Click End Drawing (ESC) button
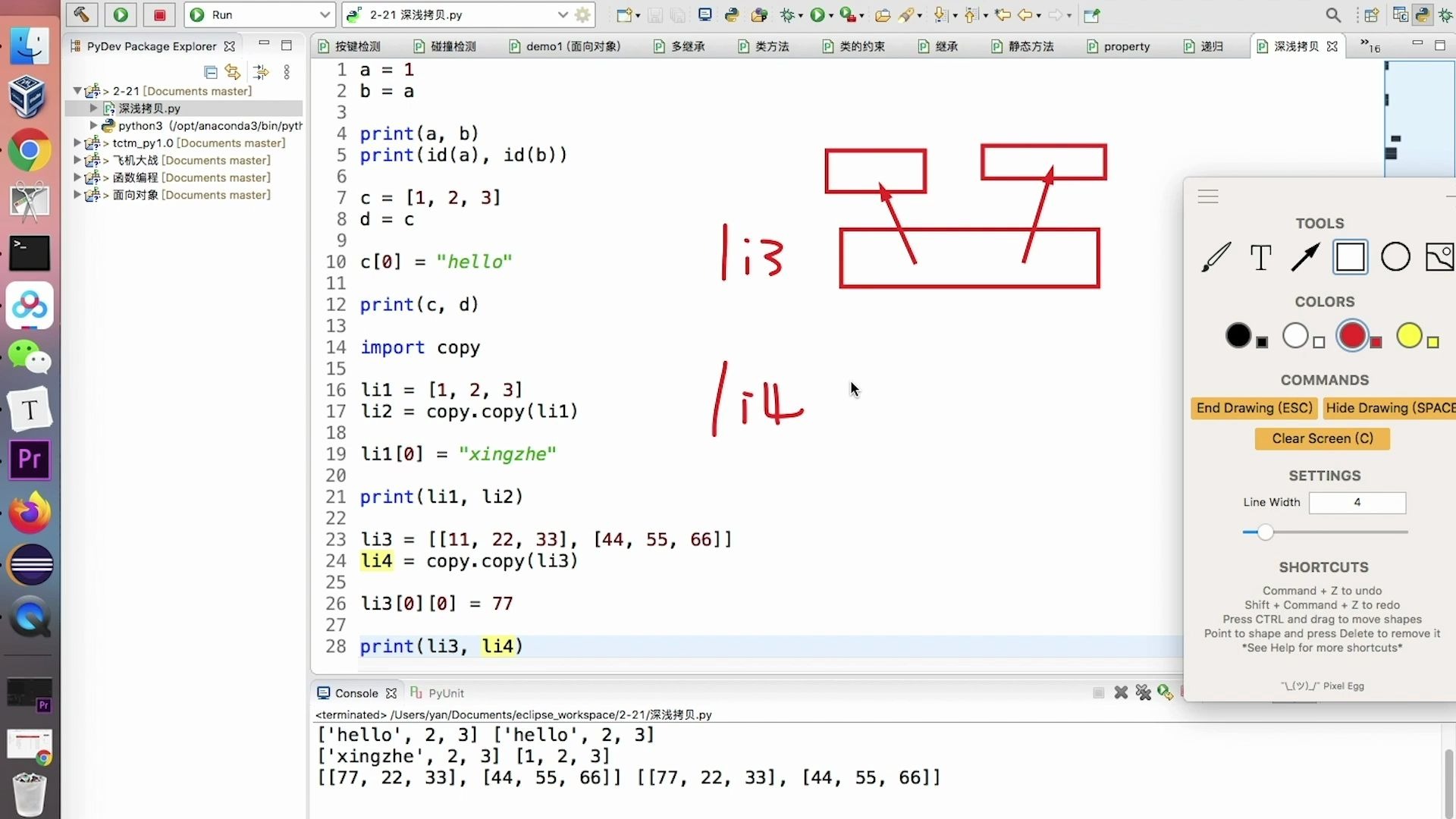1456x819 pixels. (x=1254, y=408)
